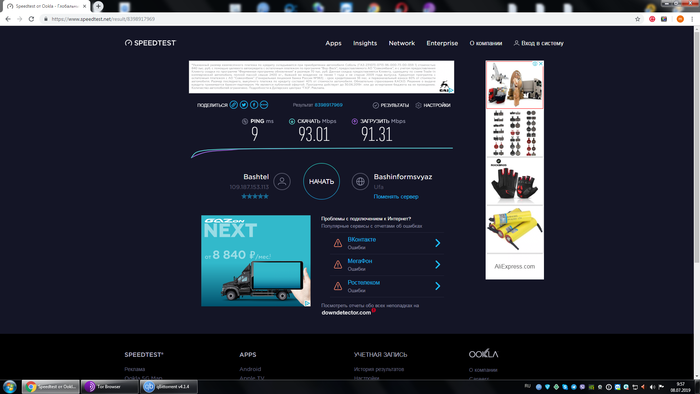Viewport: 700px width, 394px height.
Task: Open the Apps menu
Action: click(333, 43)
